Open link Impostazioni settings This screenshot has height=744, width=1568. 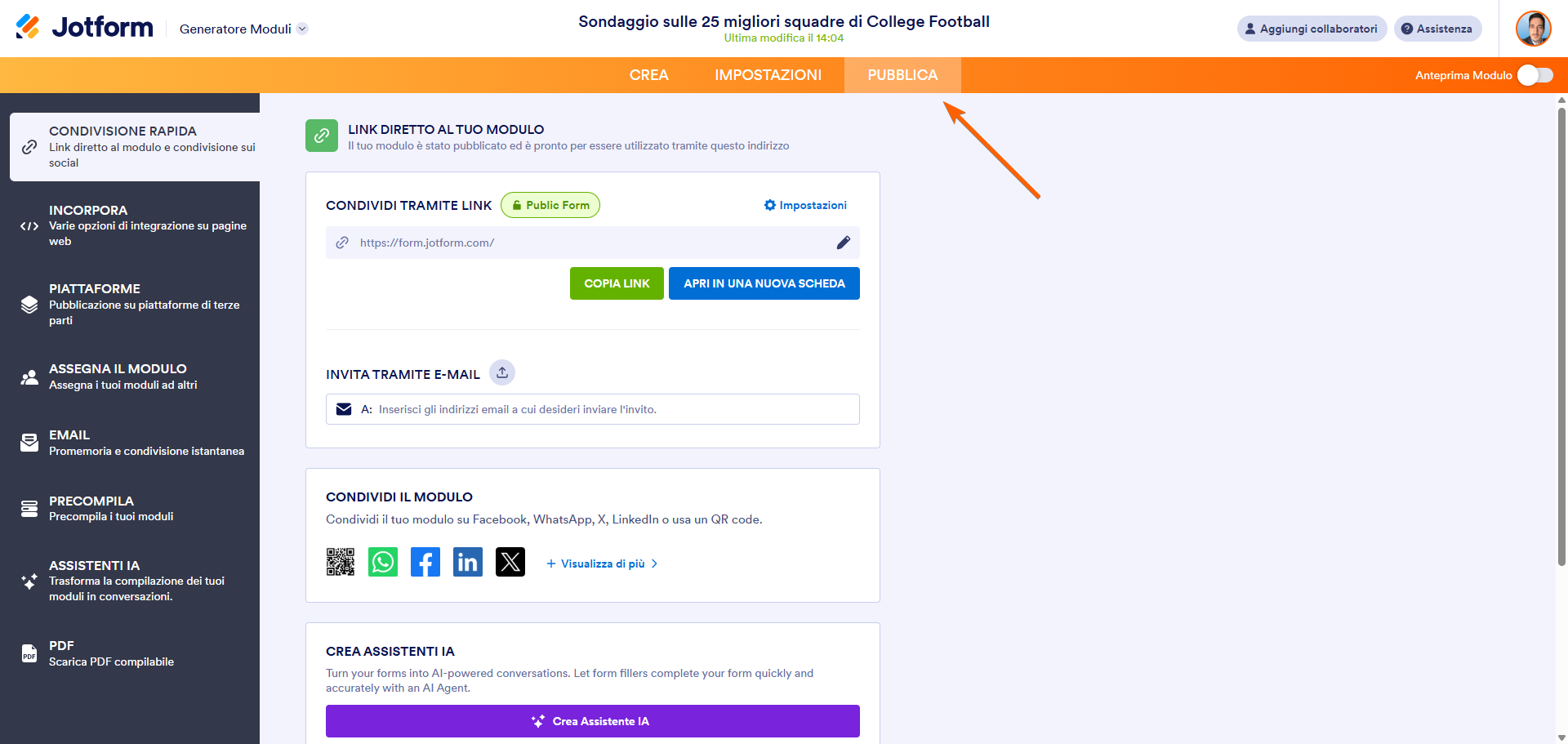tap(805, 205)
